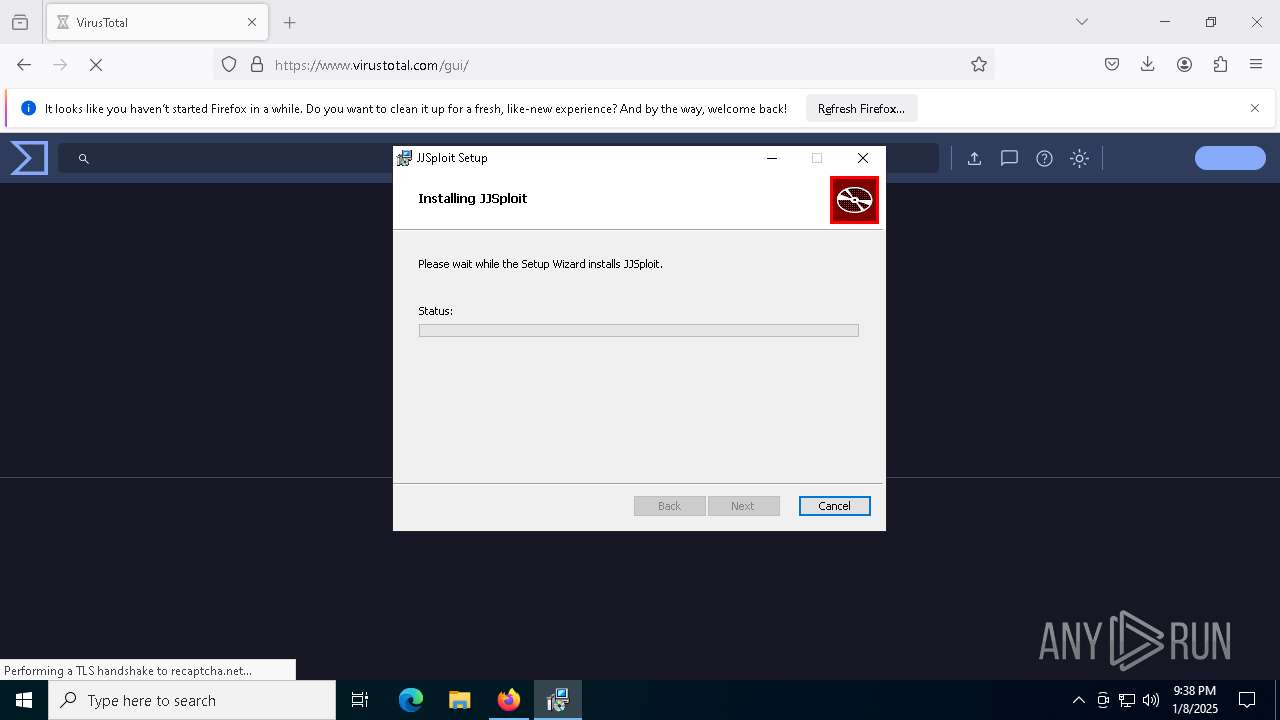This screenshot has width=1280, height=720.
Task: Click the Windows taskbar search box
Action: 192,700
